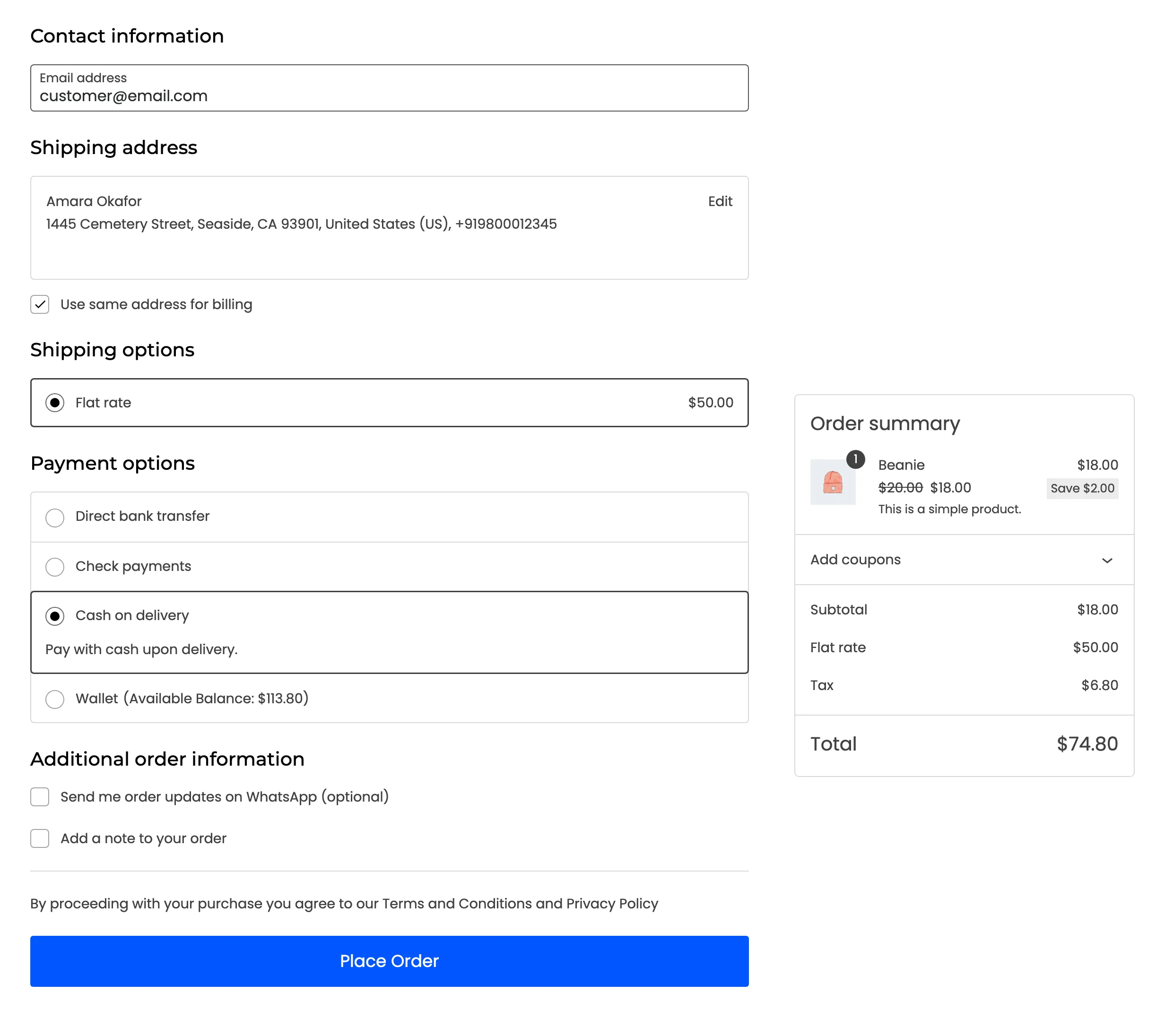1165x1036 pixels.
Task: Focus the Email address input field
Action: pyautogui.click(x=389, y=88)
